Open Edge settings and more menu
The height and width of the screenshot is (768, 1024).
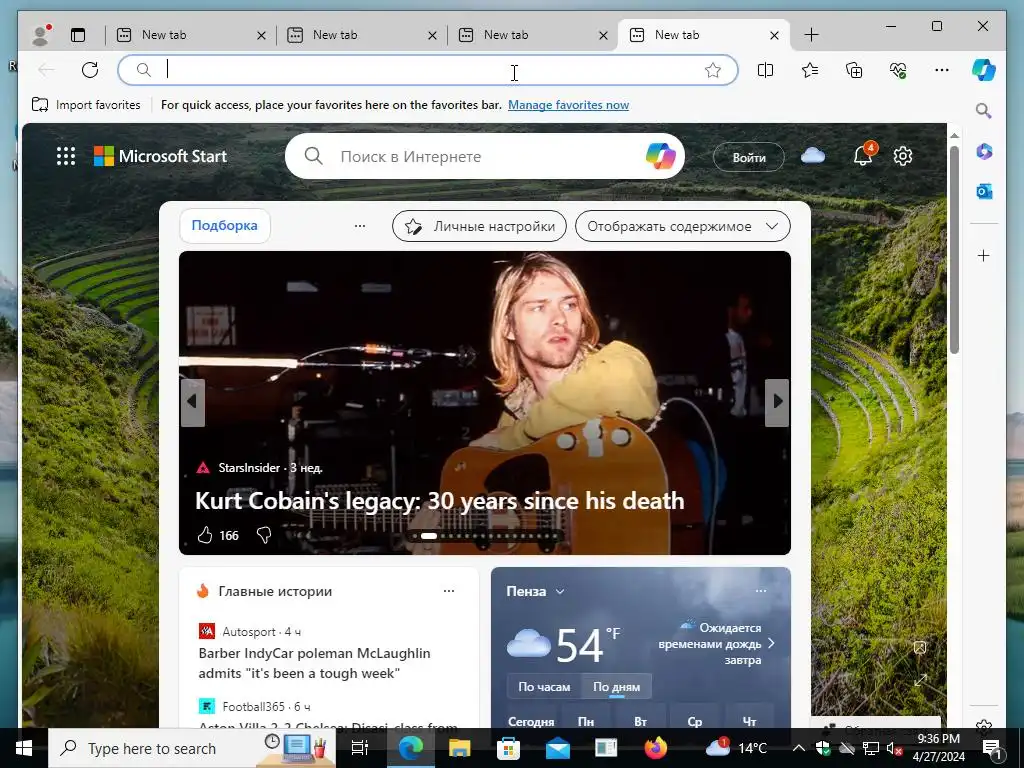coord(942,70)
